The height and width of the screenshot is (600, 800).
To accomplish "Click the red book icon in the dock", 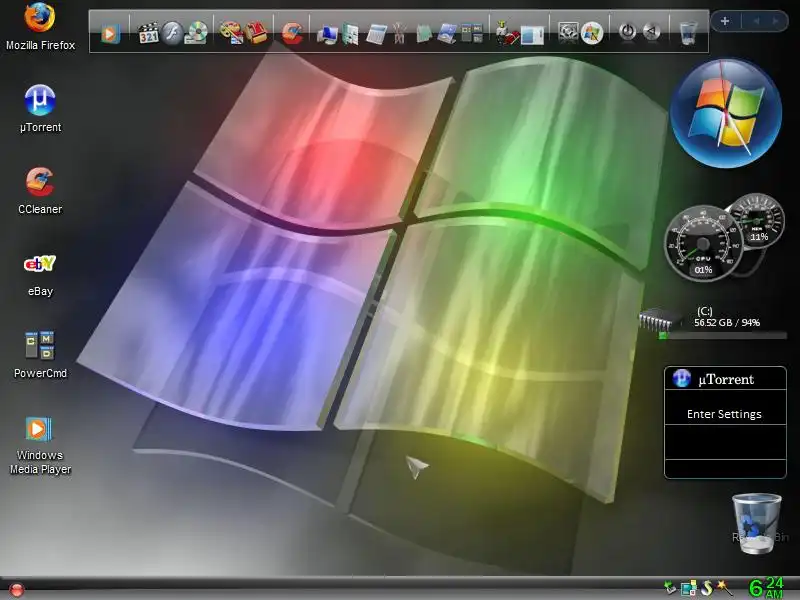I will (256, 33).
